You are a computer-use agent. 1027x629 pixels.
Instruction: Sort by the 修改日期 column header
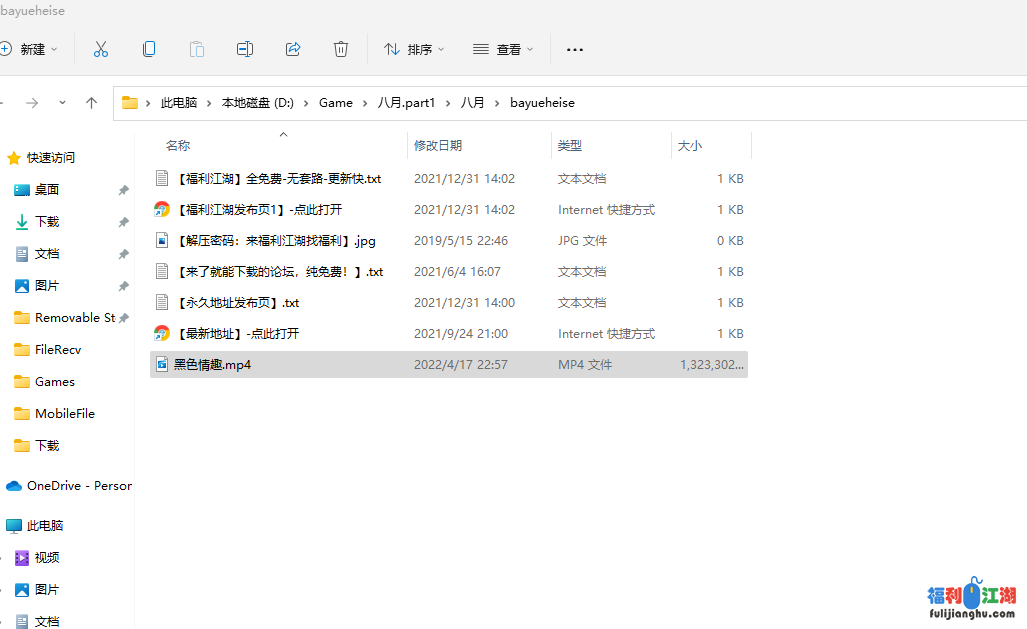[x=438, y=146]
